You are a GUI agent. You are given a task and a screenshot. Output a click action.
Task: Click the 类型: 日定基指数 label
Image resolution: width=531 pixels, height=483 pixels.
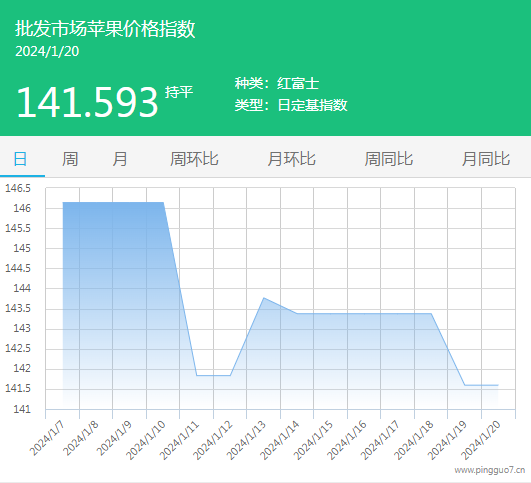click(291, 105)
